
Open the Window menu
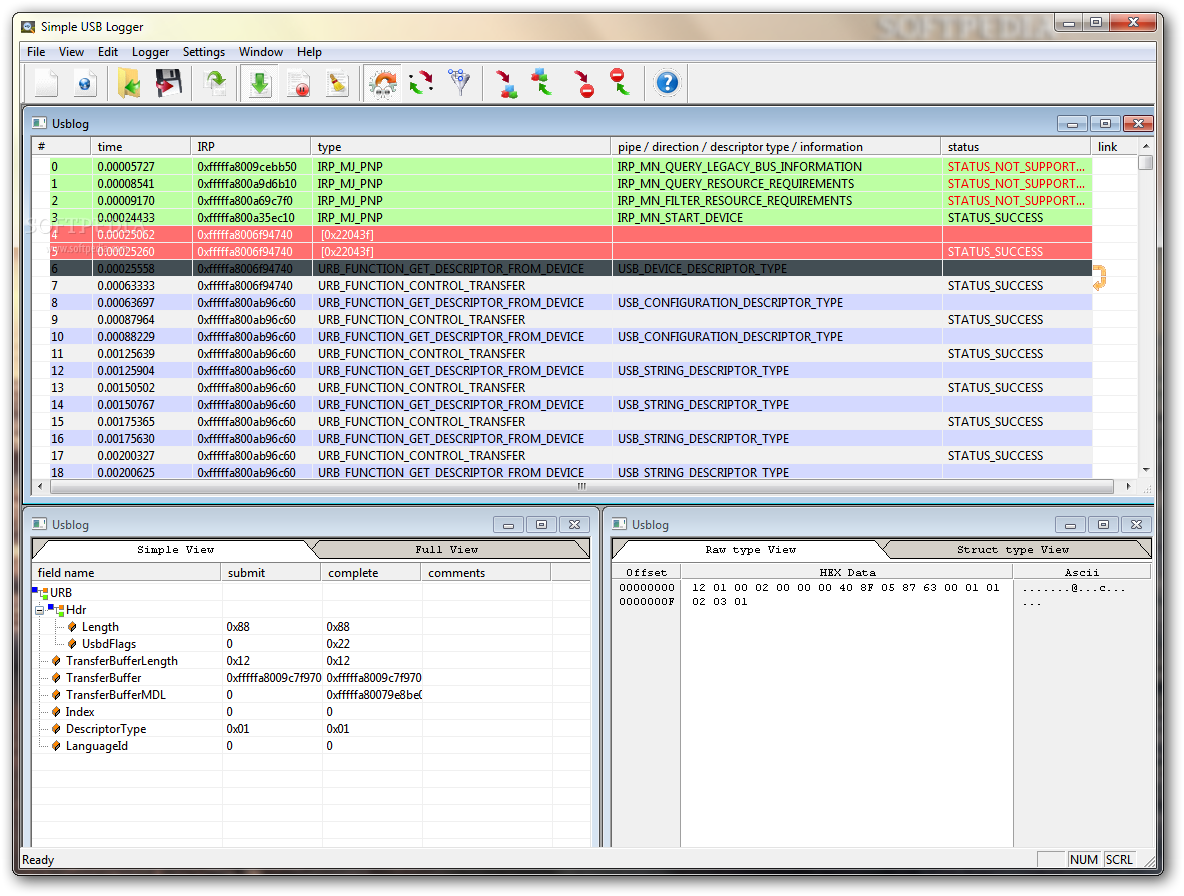[261, 51]
